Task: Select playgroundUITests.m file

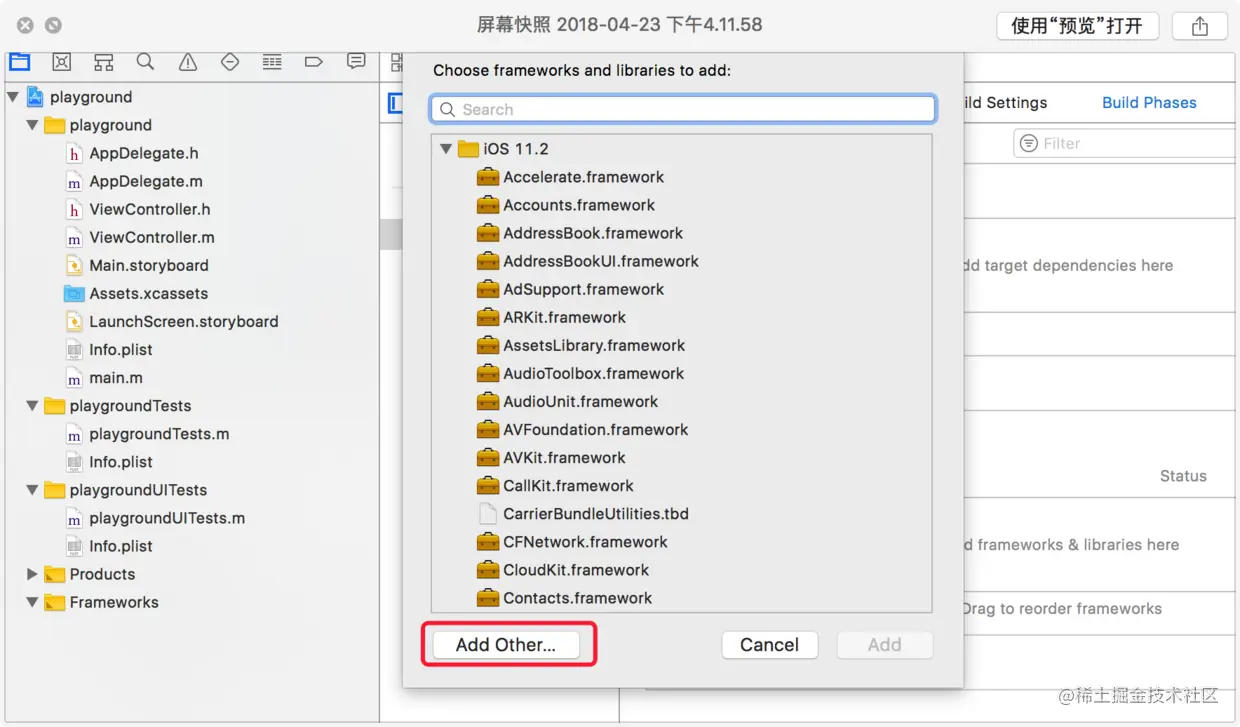Action: [167, 518]
